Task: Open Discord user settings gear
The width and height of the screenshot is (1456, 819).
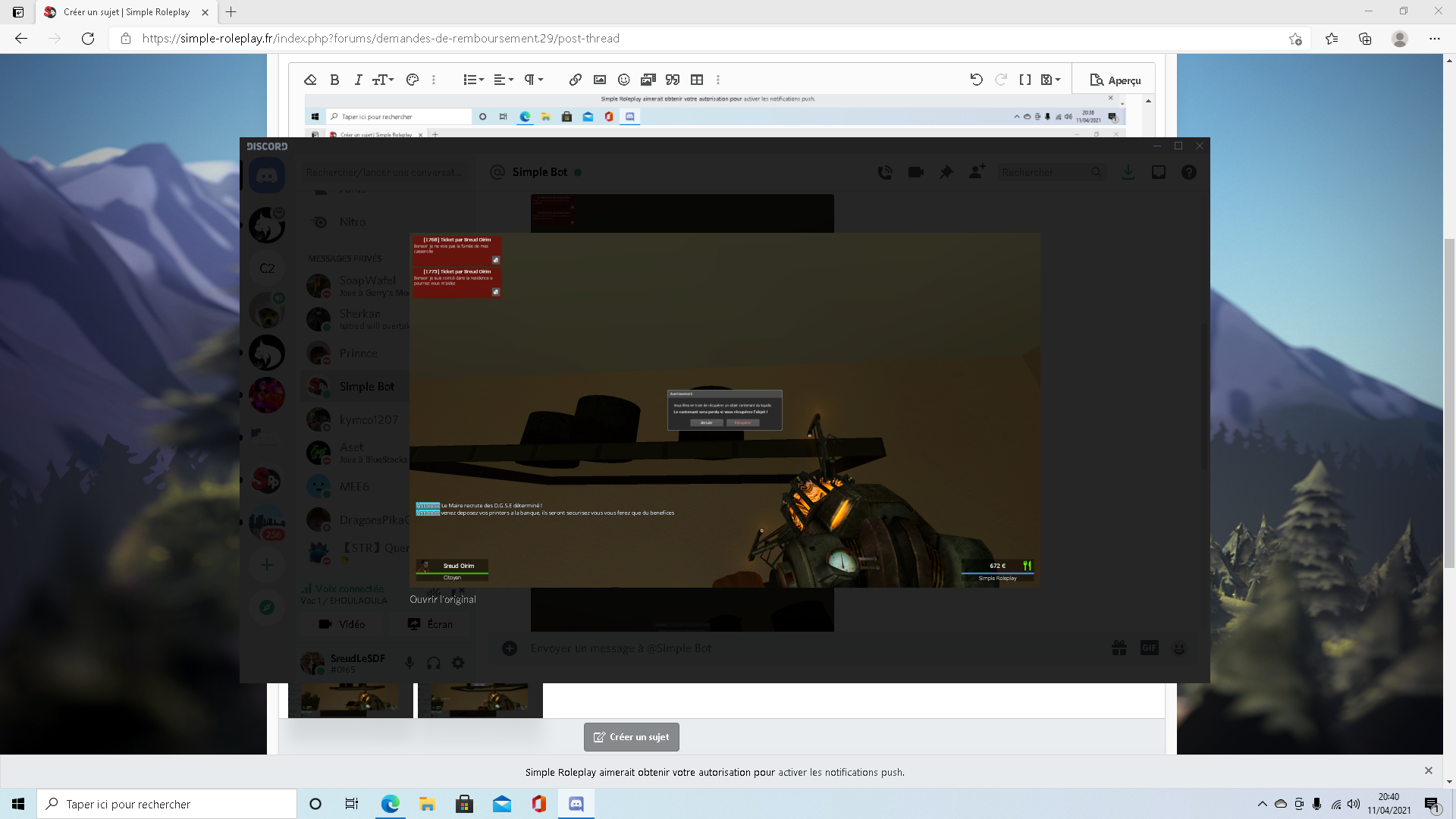Action: (x=458, y=663)
